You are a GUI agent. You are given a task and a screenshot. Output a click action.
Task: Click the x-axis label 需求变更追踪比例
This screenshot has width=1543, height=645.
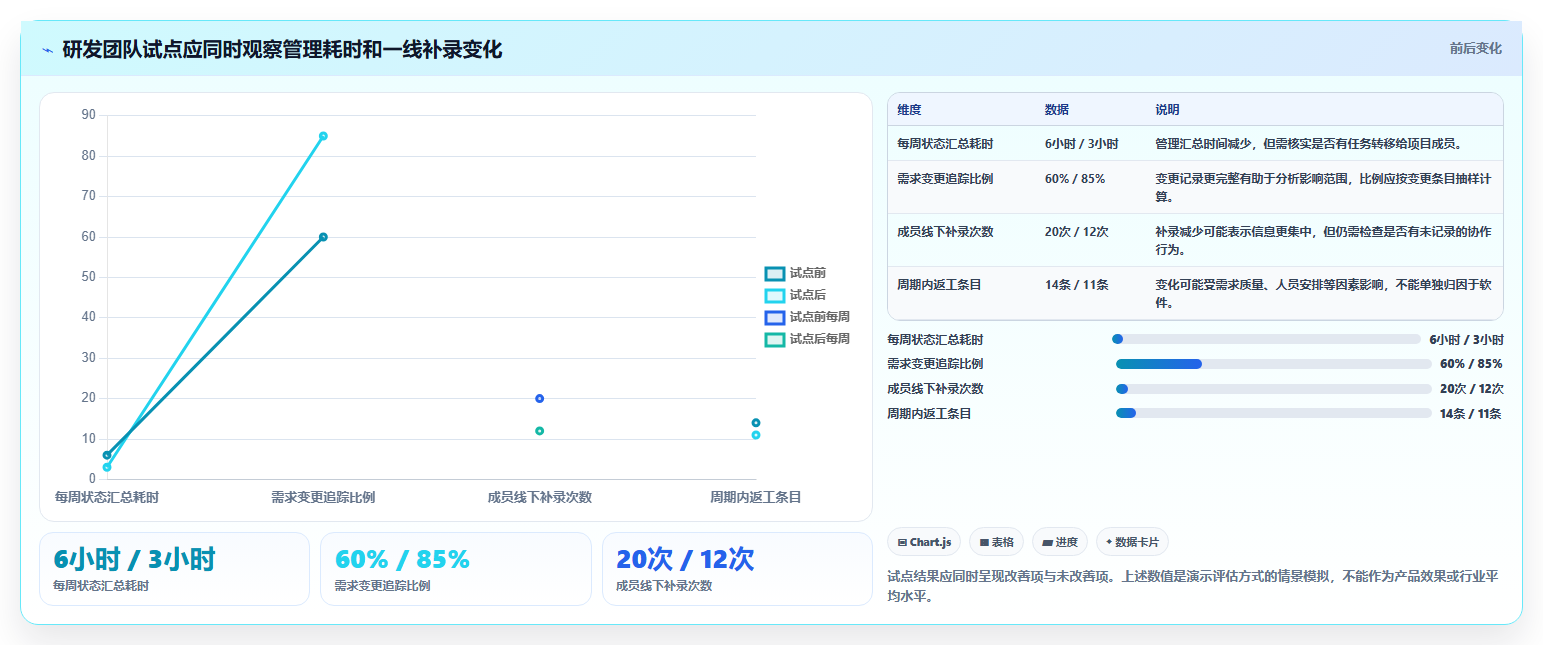[x=323, y=497]
